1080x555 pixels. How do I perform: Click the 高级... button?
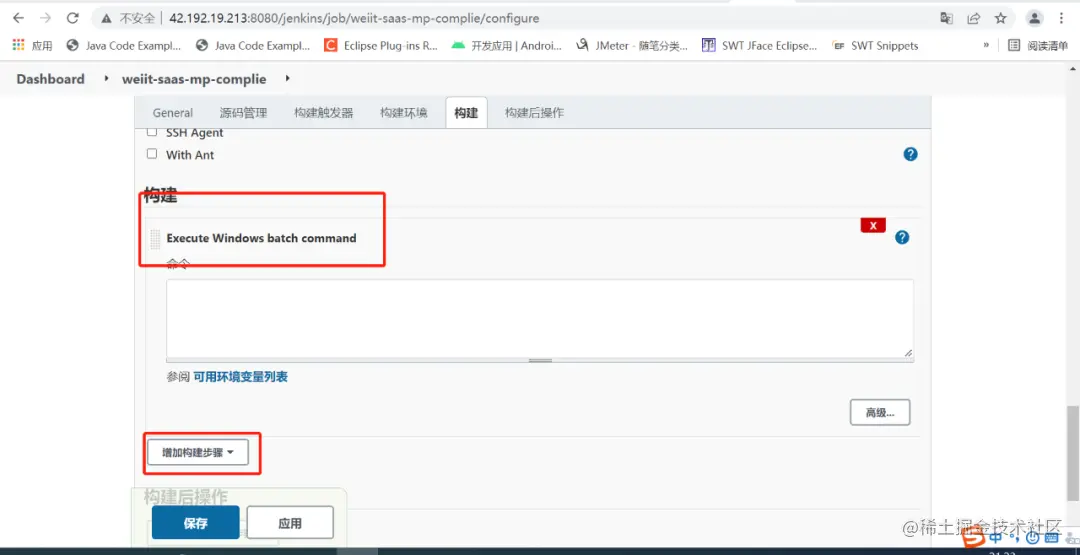click(880, 412)
